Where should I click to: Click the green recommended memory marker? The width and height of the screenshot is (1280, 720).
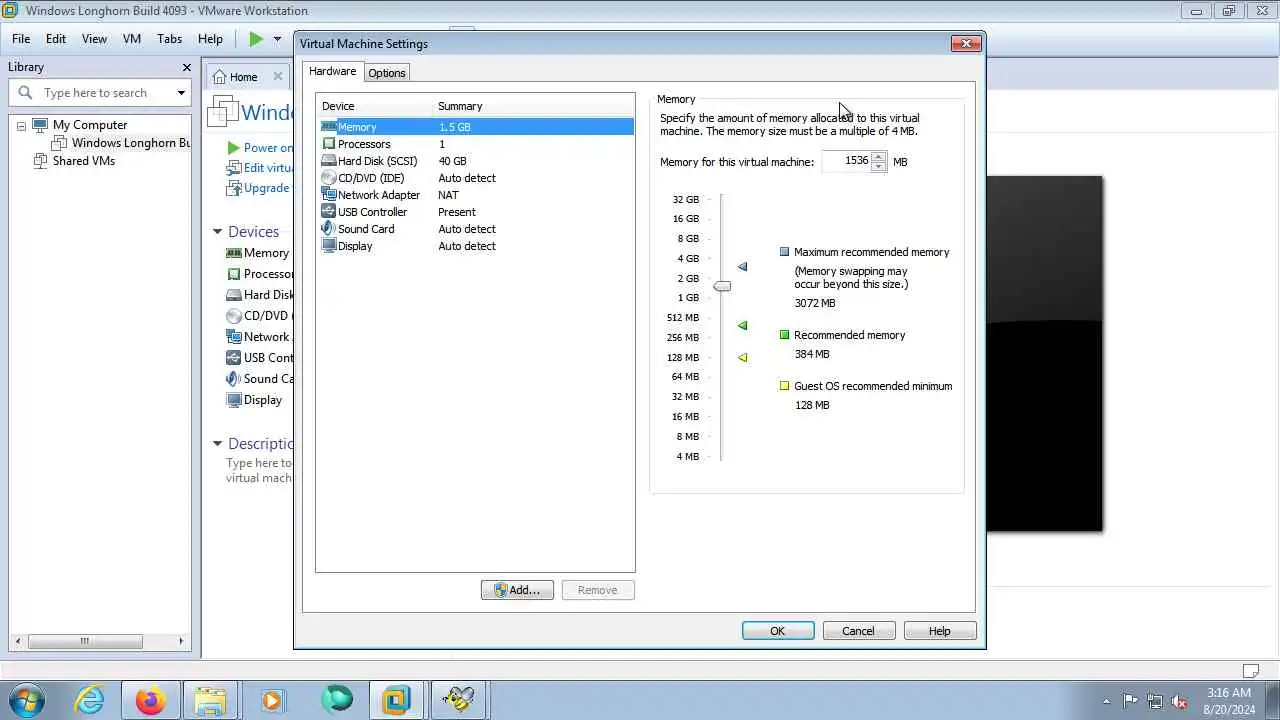click(x=742, y=325)
